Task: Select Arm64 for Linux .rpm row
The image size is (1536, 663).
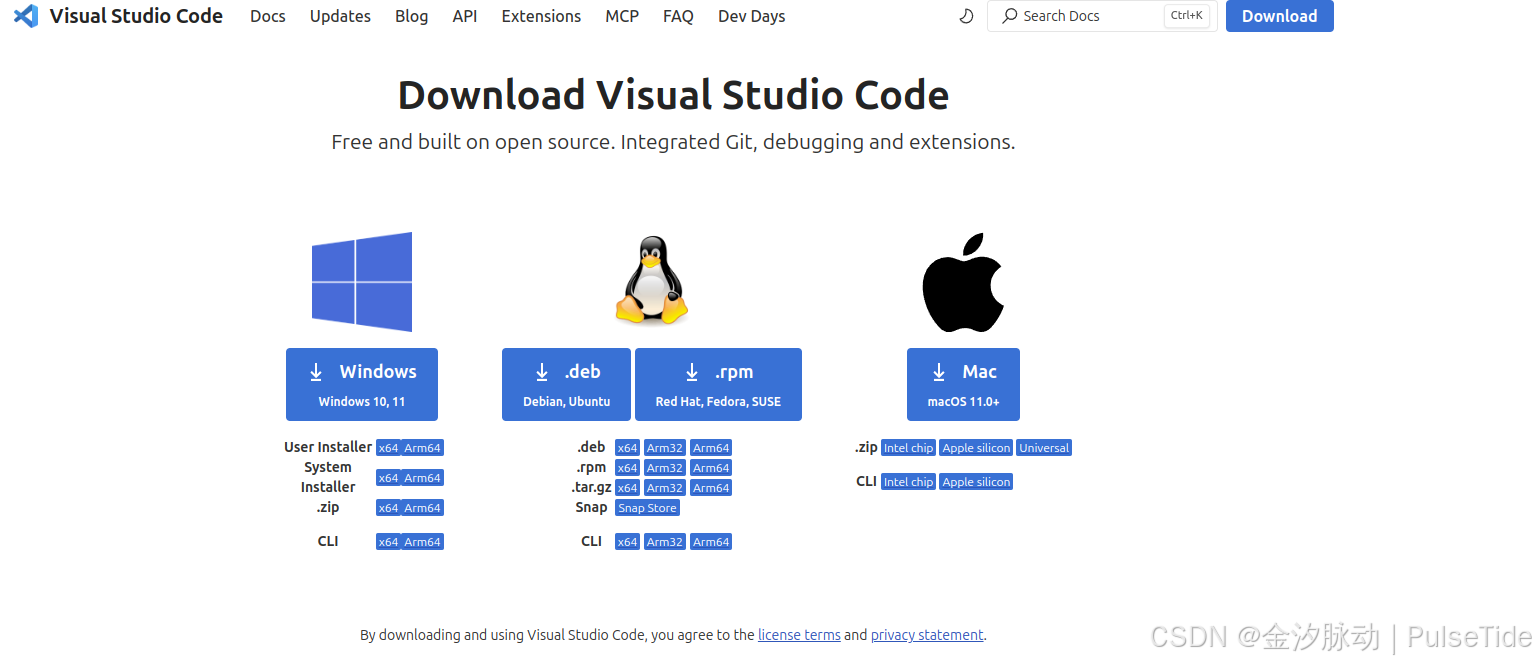Action: click(x=711, y=468)
